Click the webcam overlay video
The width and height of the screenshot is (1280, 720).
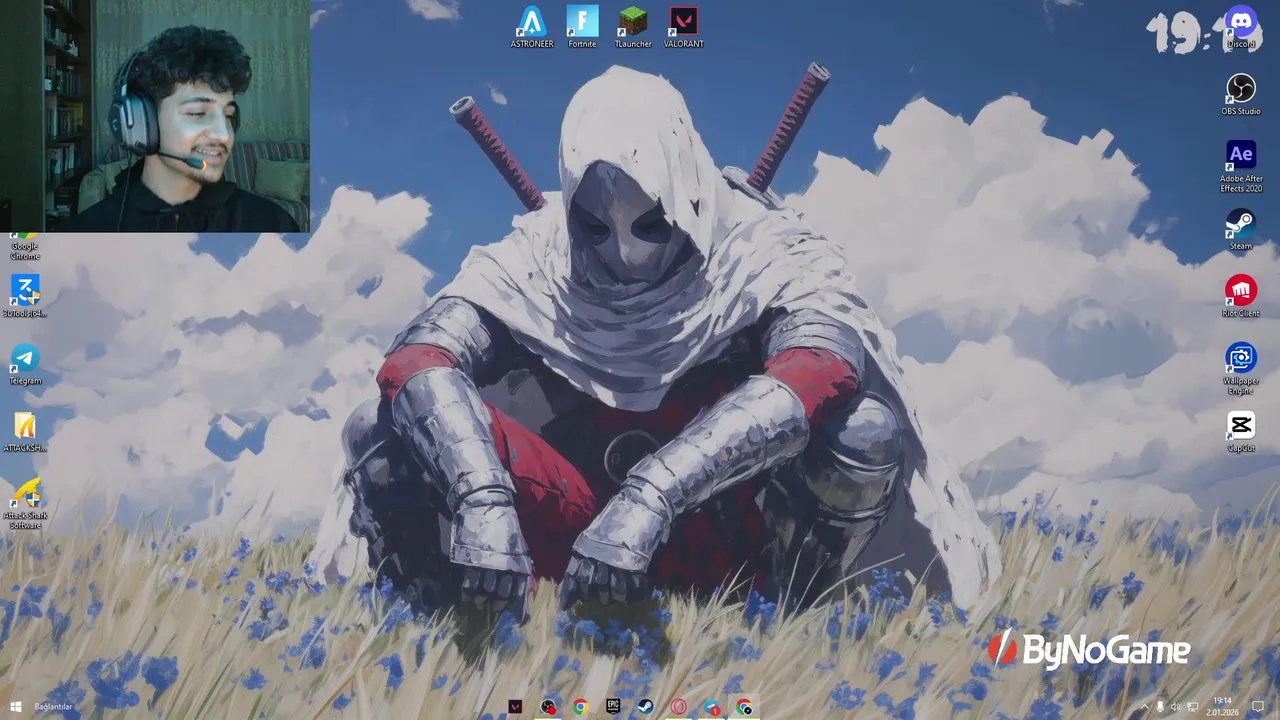coord(155,116)
